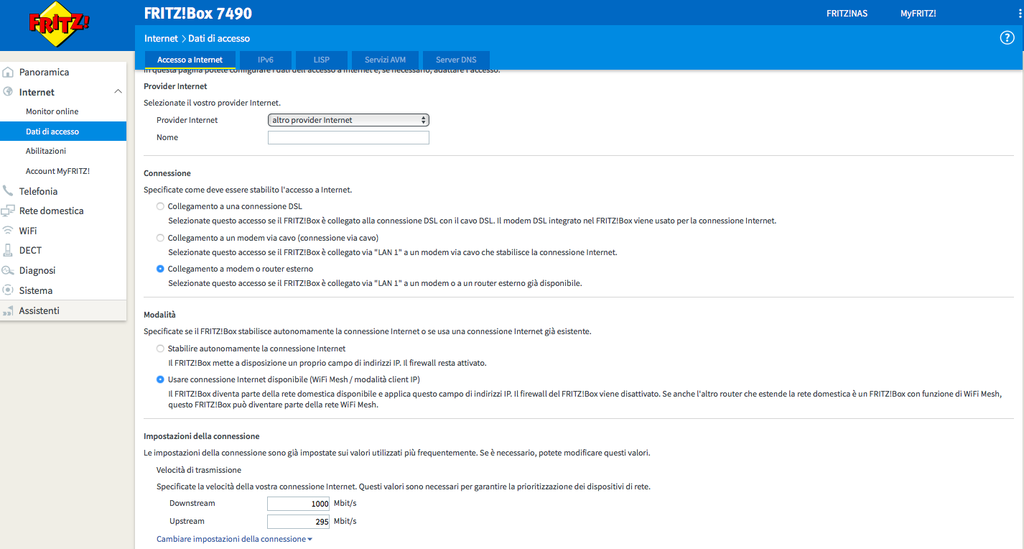Click the DECT handset icon
The width and height of the screenshot is (1024, 549).
8,250
